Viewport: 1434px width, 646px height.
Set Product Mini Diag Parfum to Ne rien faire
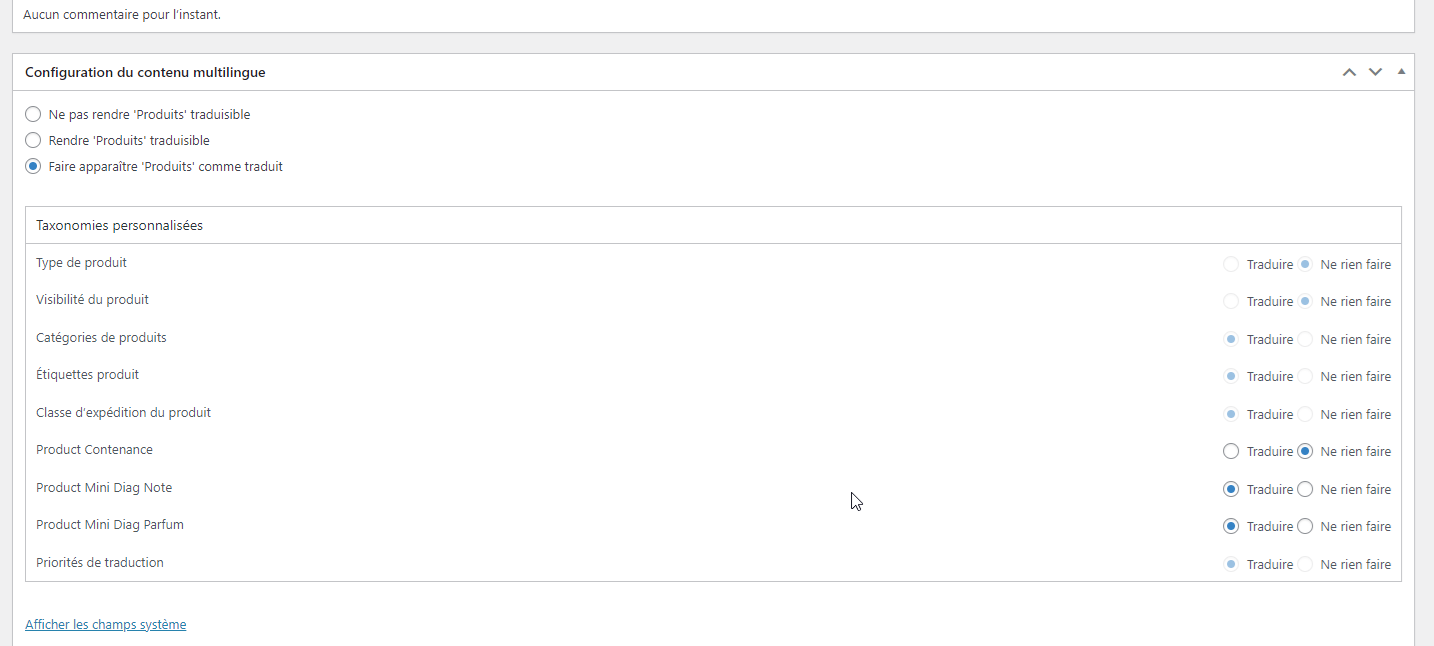coord(1305,527)
